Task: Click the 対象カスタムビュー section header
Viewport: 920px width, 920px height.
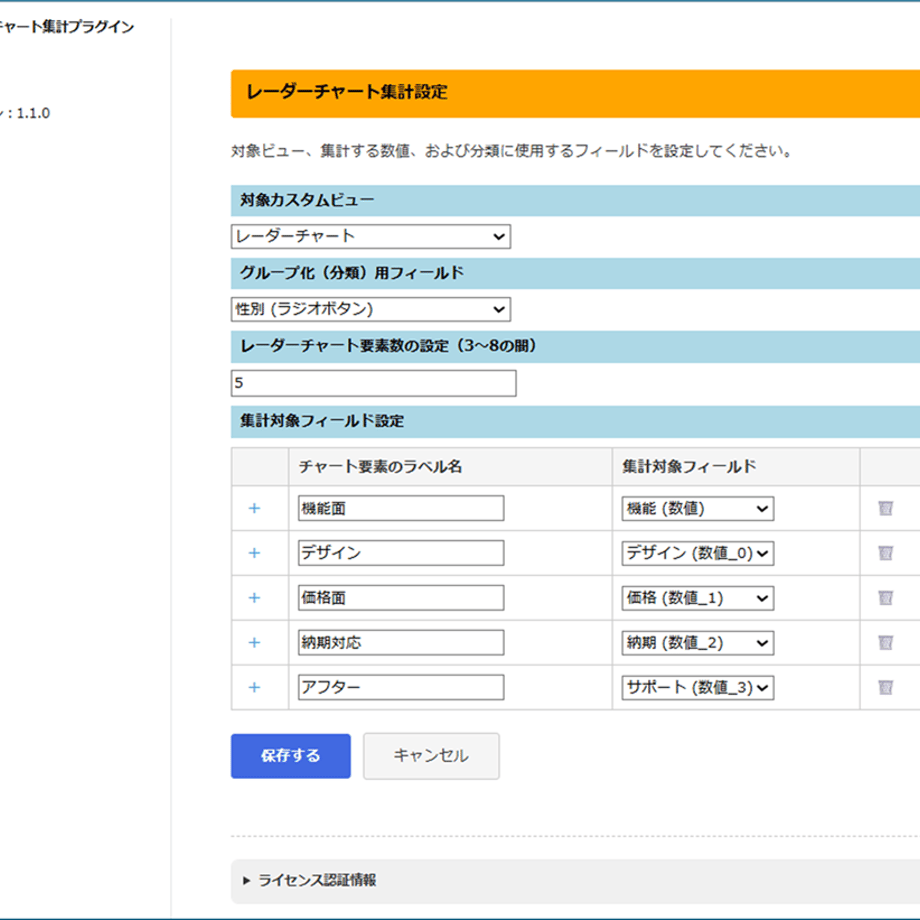Action: pyautogui.click(x=575, y=201)
